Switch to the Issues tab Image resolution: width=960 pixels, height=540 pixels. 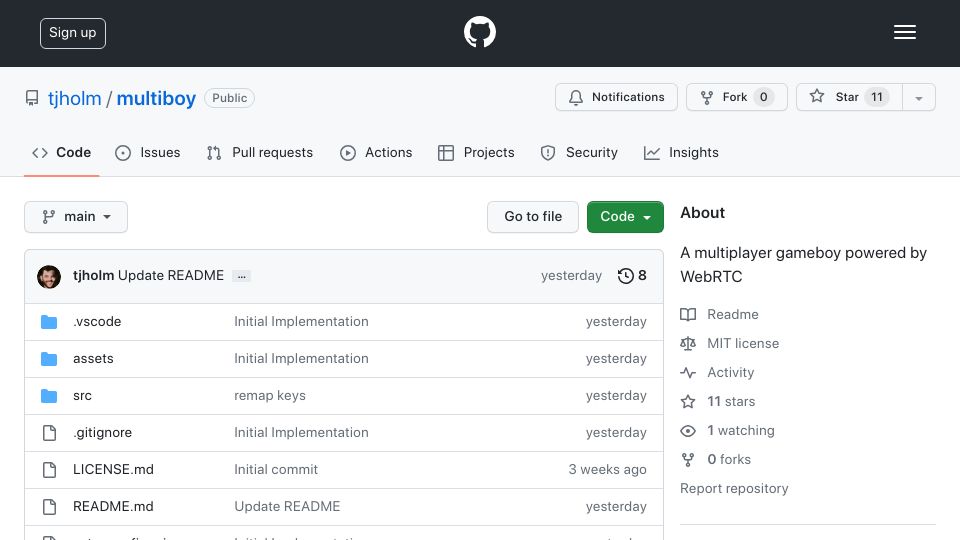[x=148, y=152]
